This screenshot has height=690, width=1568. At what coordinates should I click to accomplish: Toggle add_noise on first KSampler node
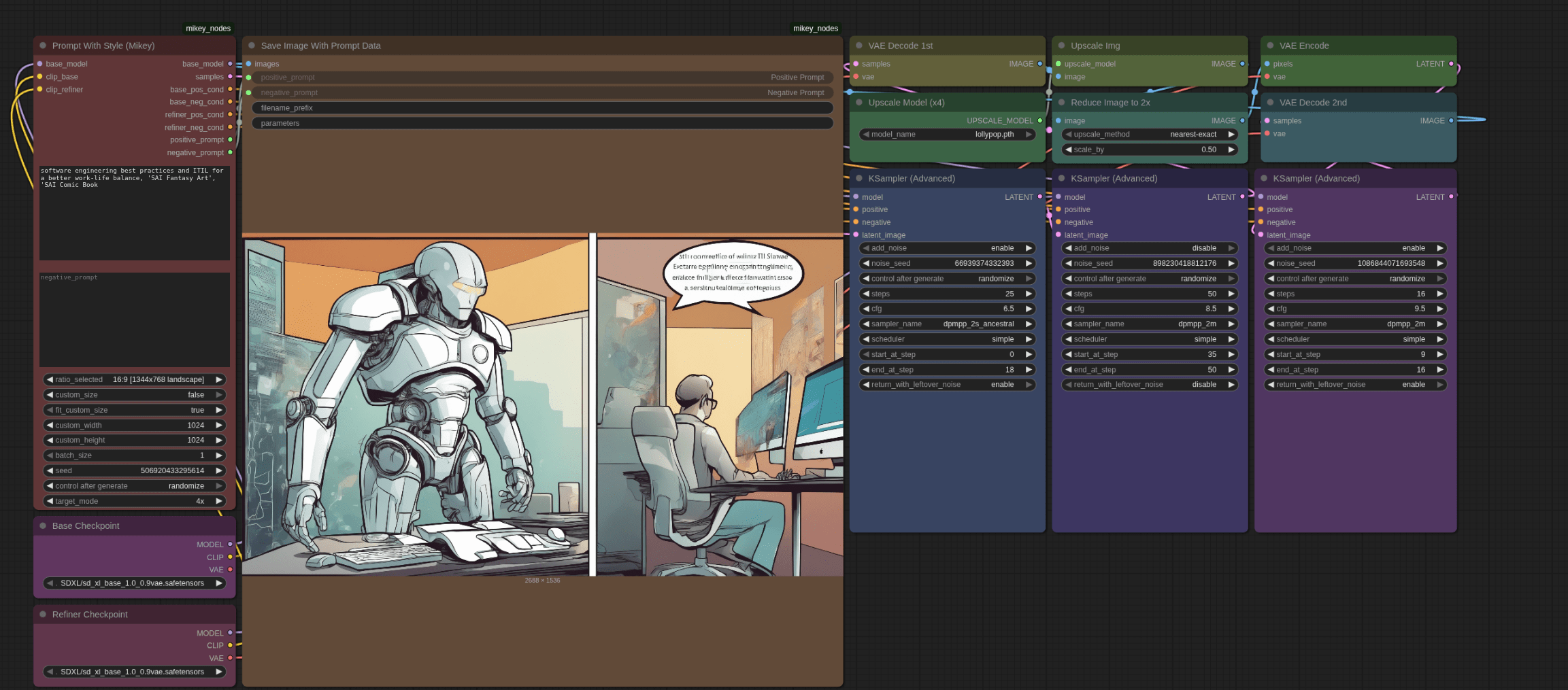pos(947,248)
